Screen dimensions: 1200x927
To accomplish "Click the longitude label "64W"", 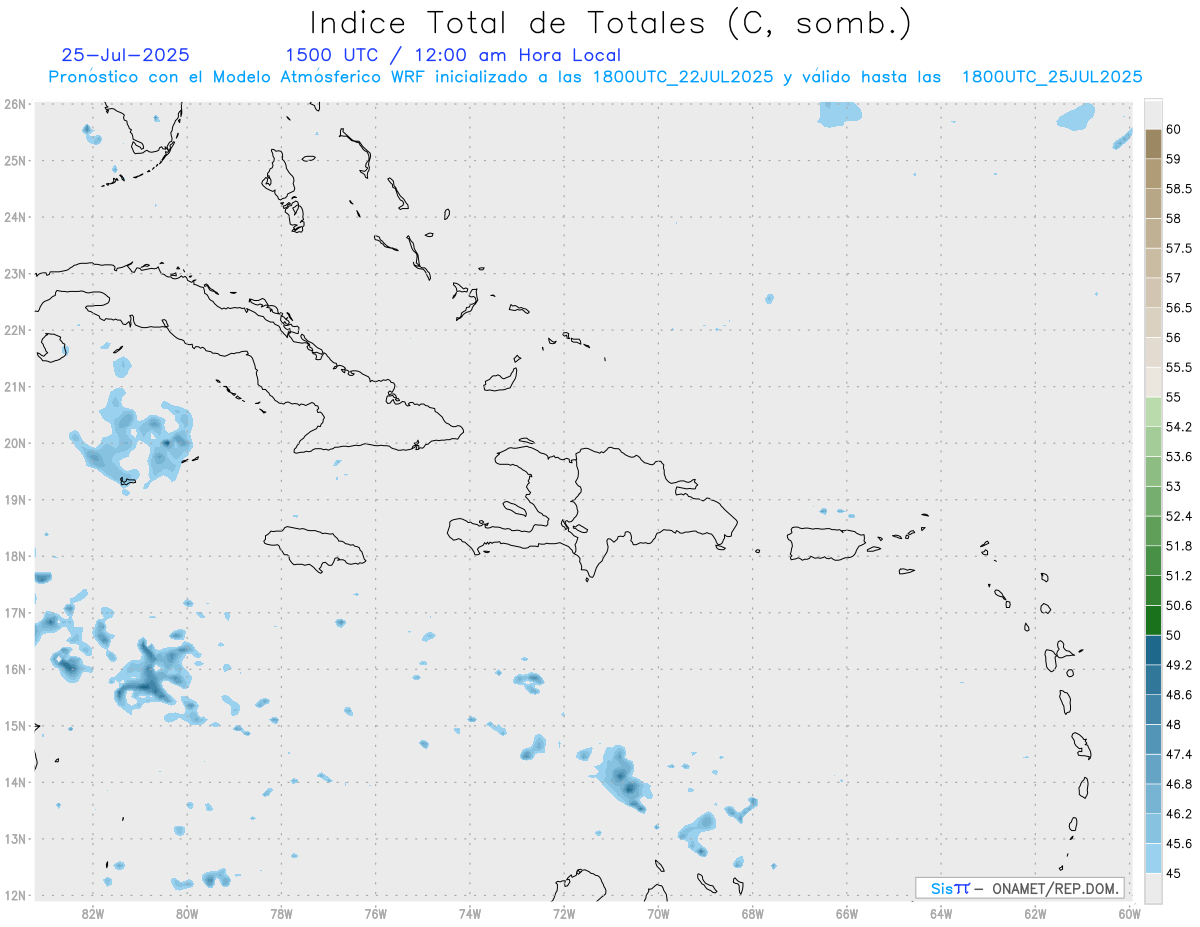I will (941, 912).
